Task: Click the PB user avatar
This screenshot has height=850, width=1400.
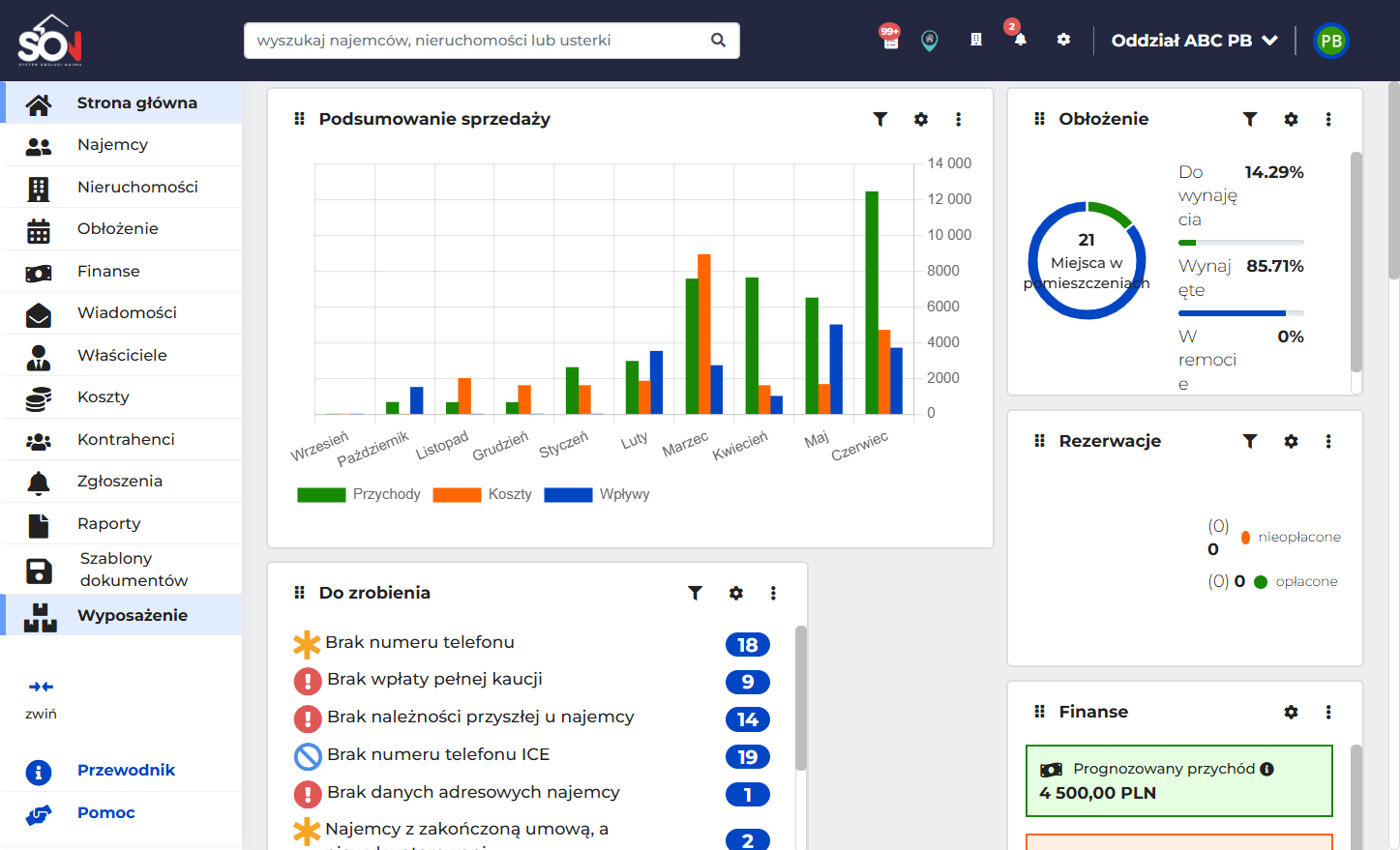Action: 1331,41
